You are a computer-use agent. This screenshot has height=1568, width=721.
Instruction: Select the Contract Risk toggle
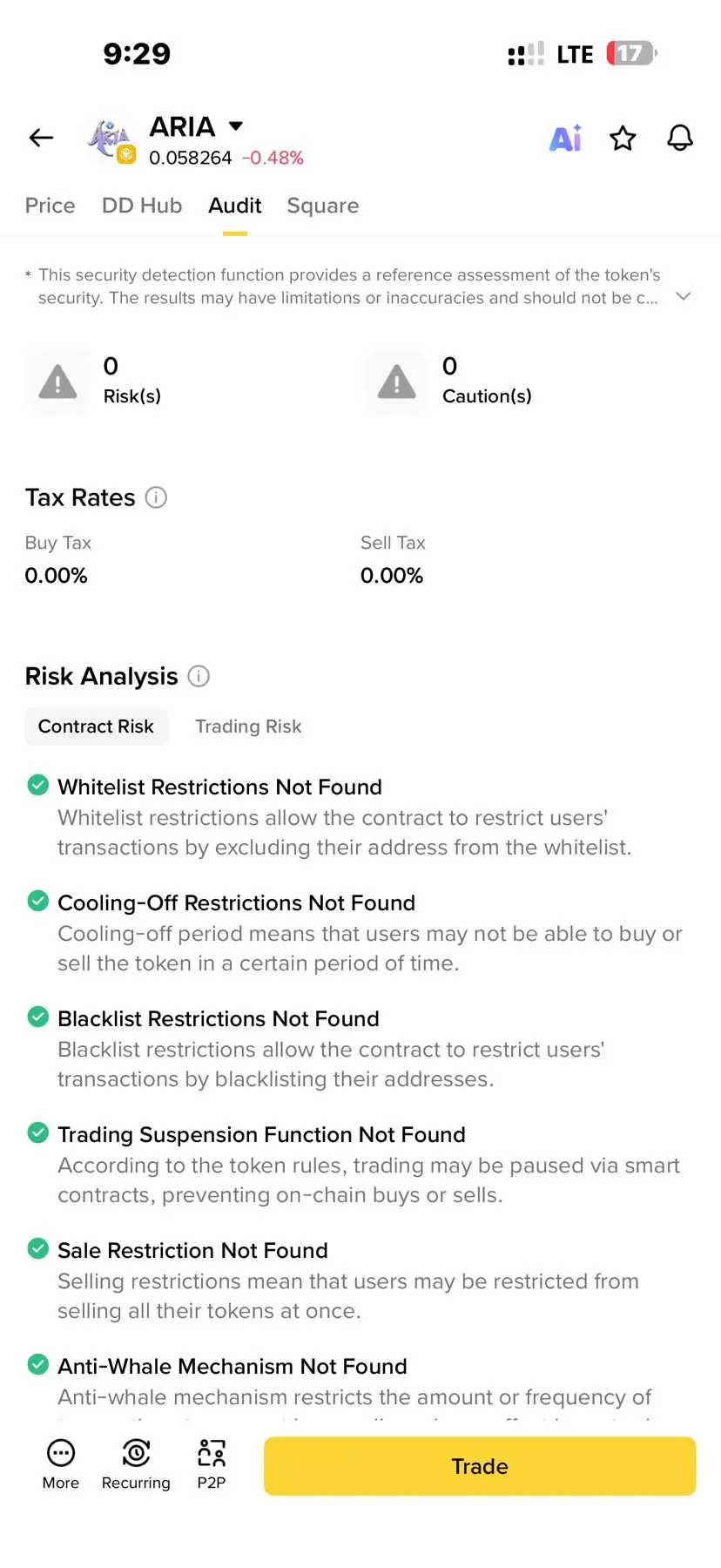pos(96,727)
